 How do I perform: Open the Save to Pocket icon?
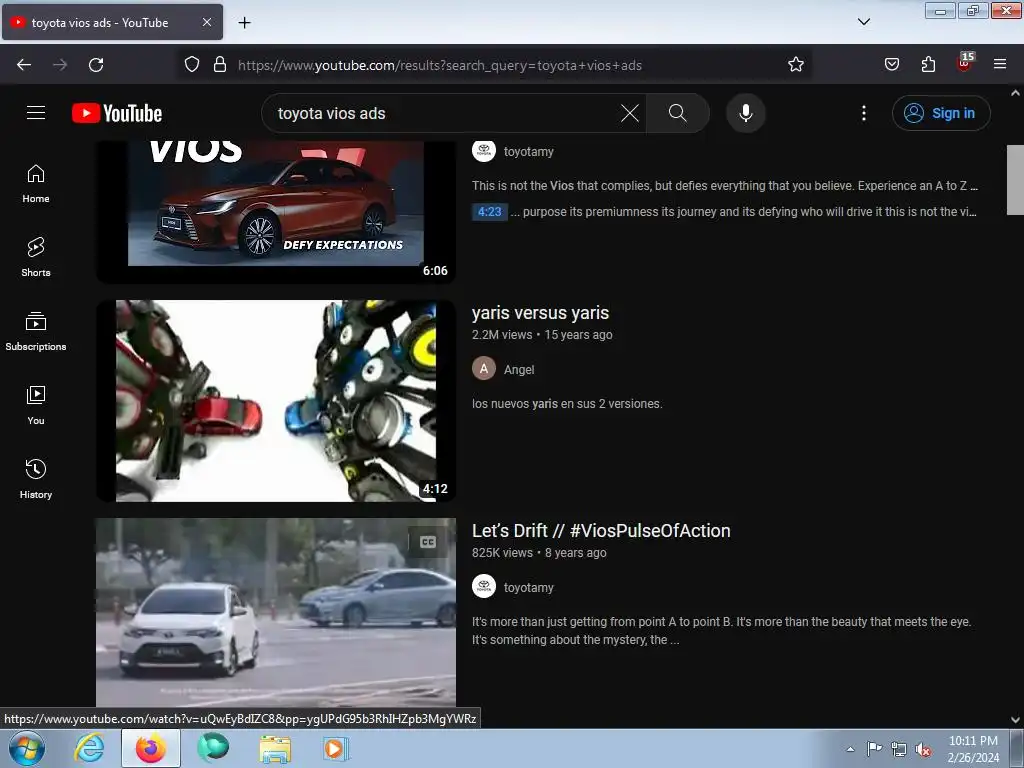pyautogui.click(x=891, y=64)
